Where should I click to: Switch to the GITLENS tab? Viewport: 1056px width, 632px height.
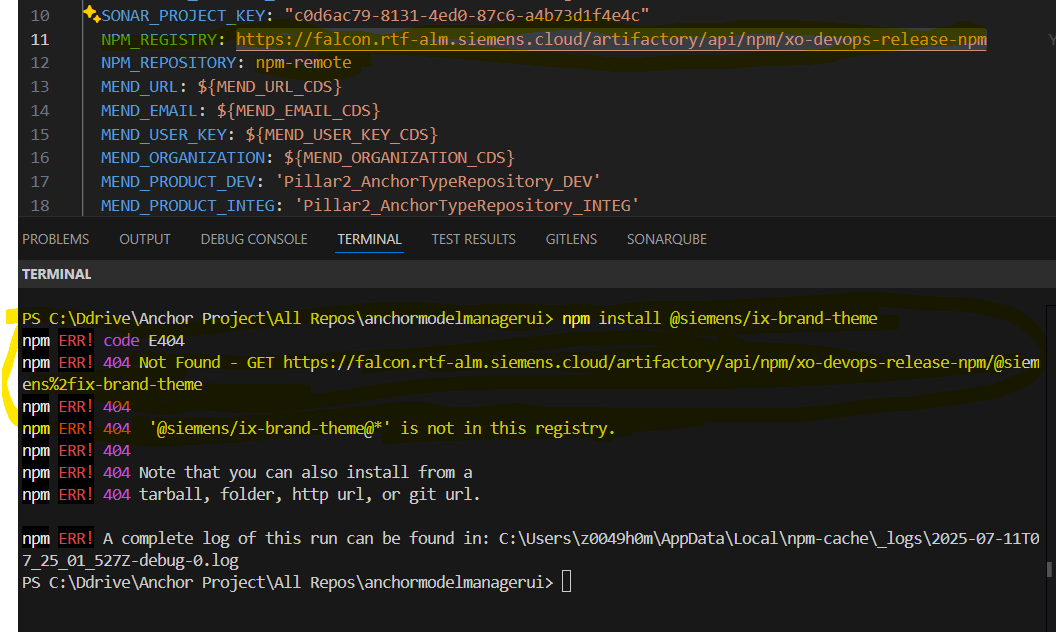(x=571, y=239)
